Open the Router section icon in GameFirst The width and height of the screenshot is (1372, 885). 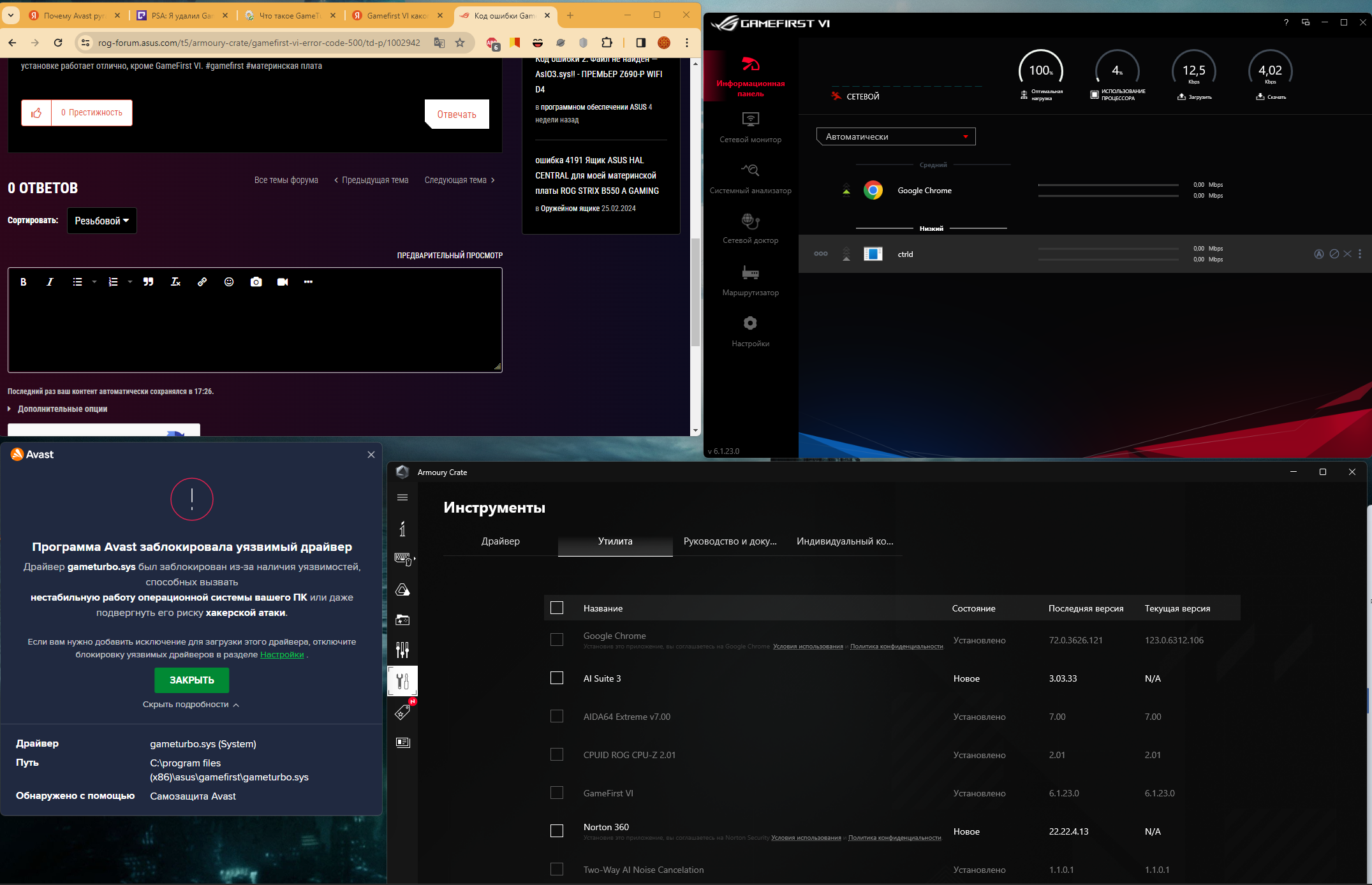coord(750,273)
